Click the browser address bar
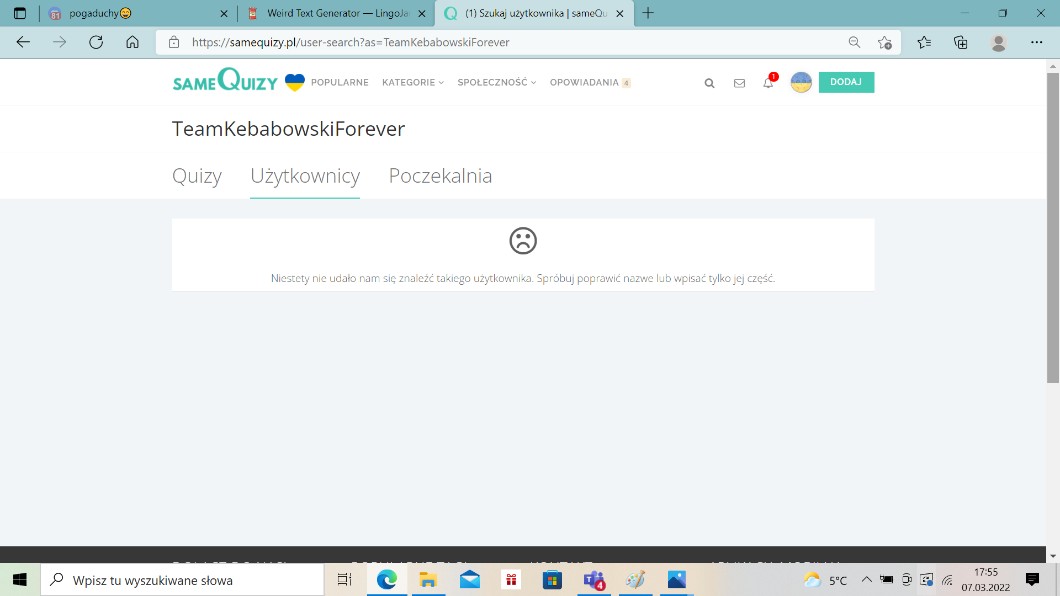The width and height of the screenshot is (1060, 596). tap(500, 42)
